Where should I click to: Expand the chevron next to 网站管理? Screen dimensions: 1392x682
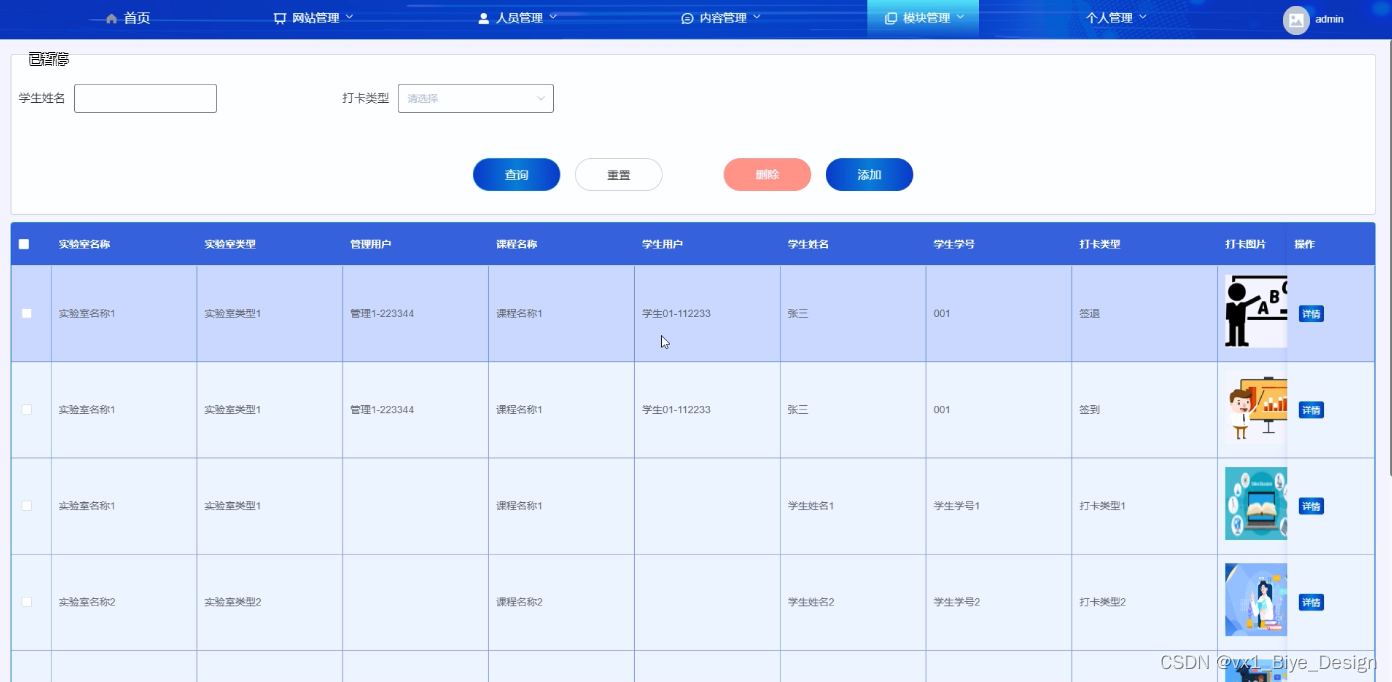point(349,17)
